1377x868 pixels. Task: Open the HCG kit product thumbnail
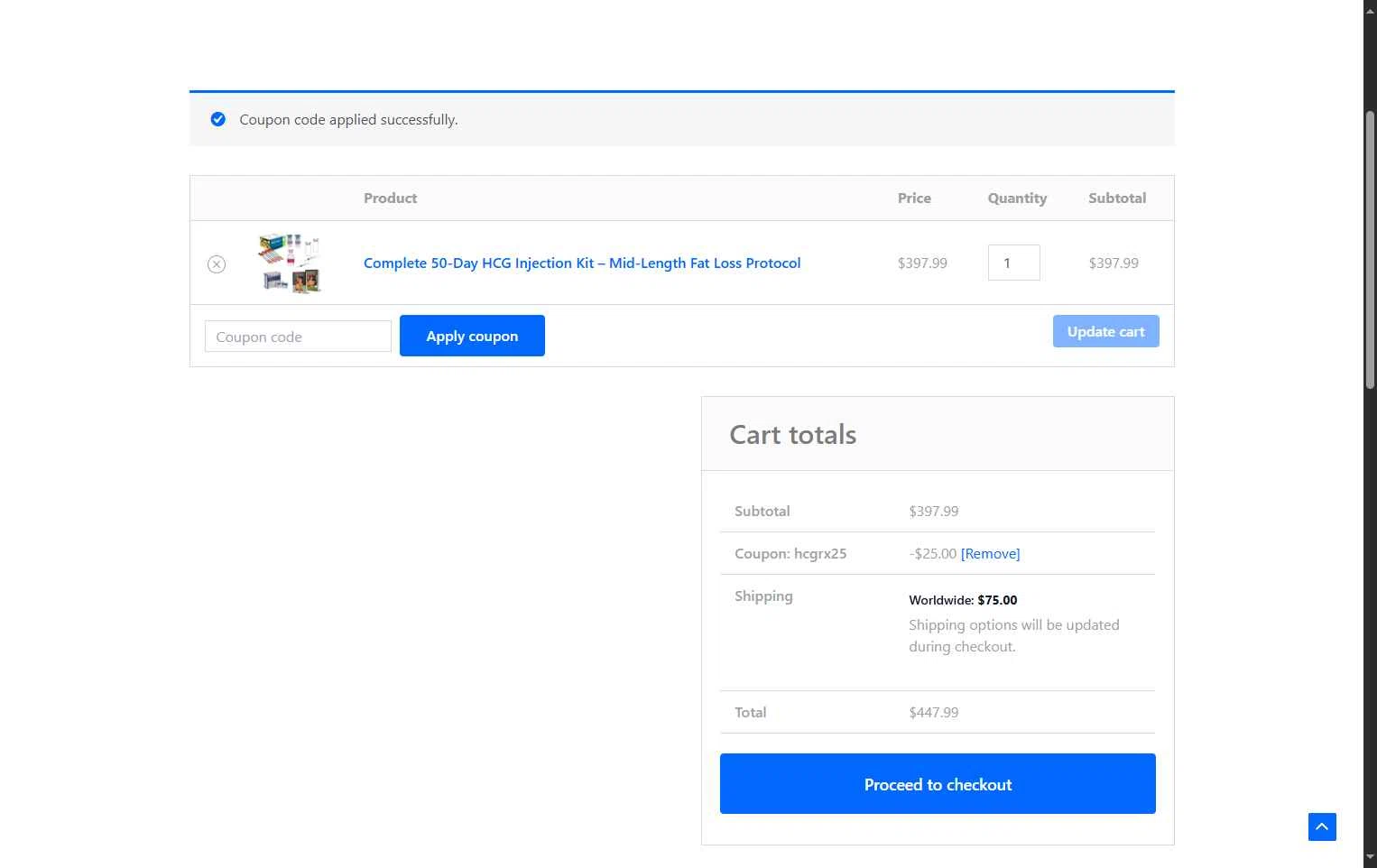click(290, 263)
